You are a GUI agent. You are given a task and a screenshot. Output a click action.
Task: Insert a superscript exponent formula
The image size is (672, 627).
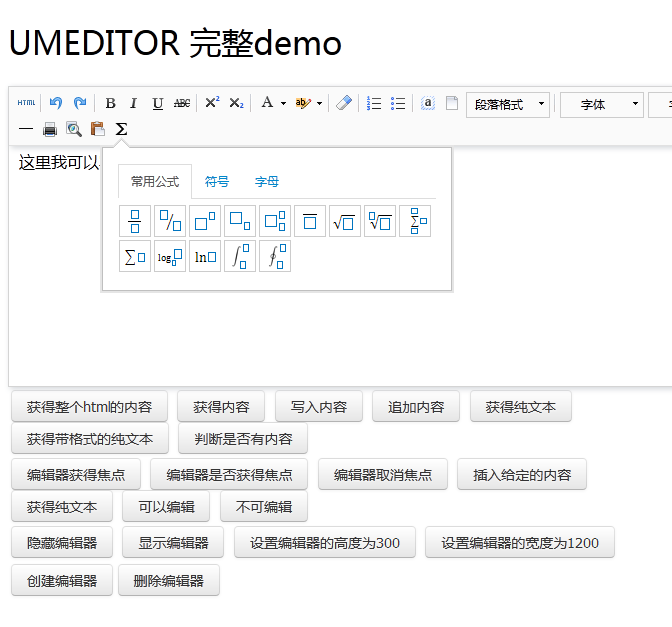tap(205, 221)
